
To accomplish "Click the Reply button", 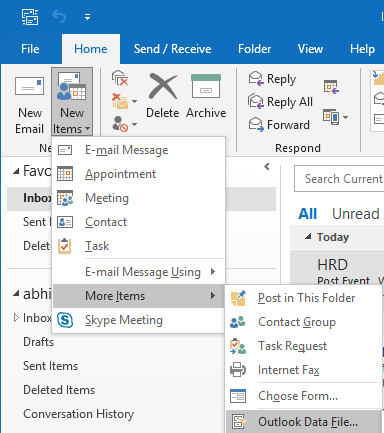I will [272, 79].
